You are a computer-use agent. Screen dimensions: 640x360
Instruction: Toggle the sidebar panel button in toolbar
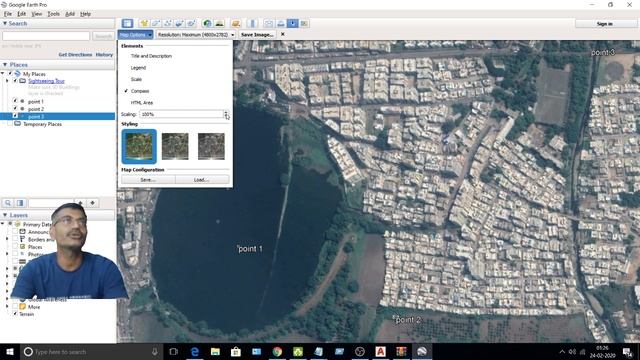tap(127, 23)
